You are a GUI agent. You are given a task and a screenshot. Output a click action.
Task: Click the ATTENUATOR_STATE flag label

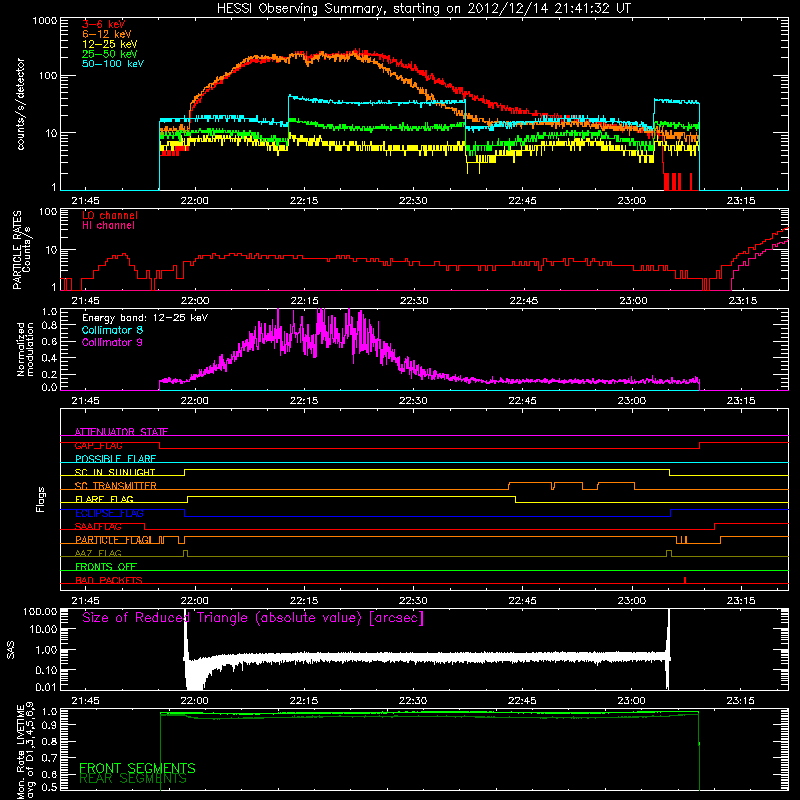click(121, 432)
